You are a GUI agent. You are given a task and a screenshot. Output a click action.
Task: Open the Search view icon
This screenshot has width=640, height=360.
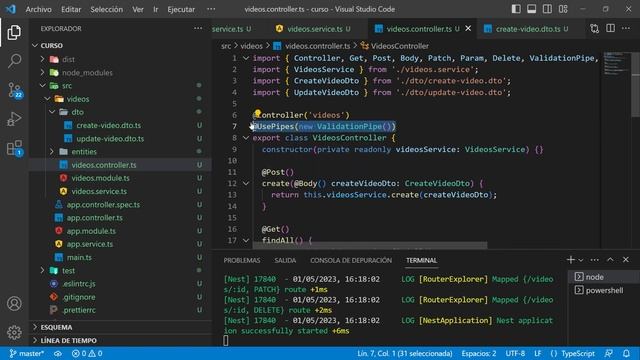click(14, 61)
